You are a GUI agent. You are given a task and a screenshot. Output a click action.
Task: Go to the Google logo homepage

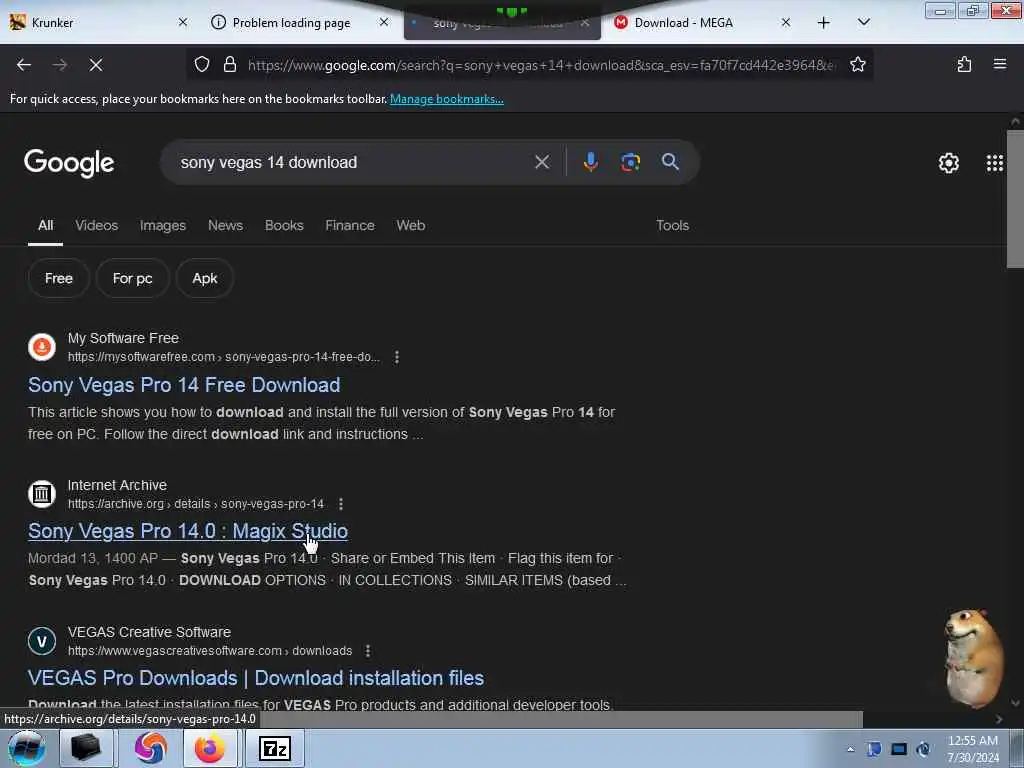69,163
